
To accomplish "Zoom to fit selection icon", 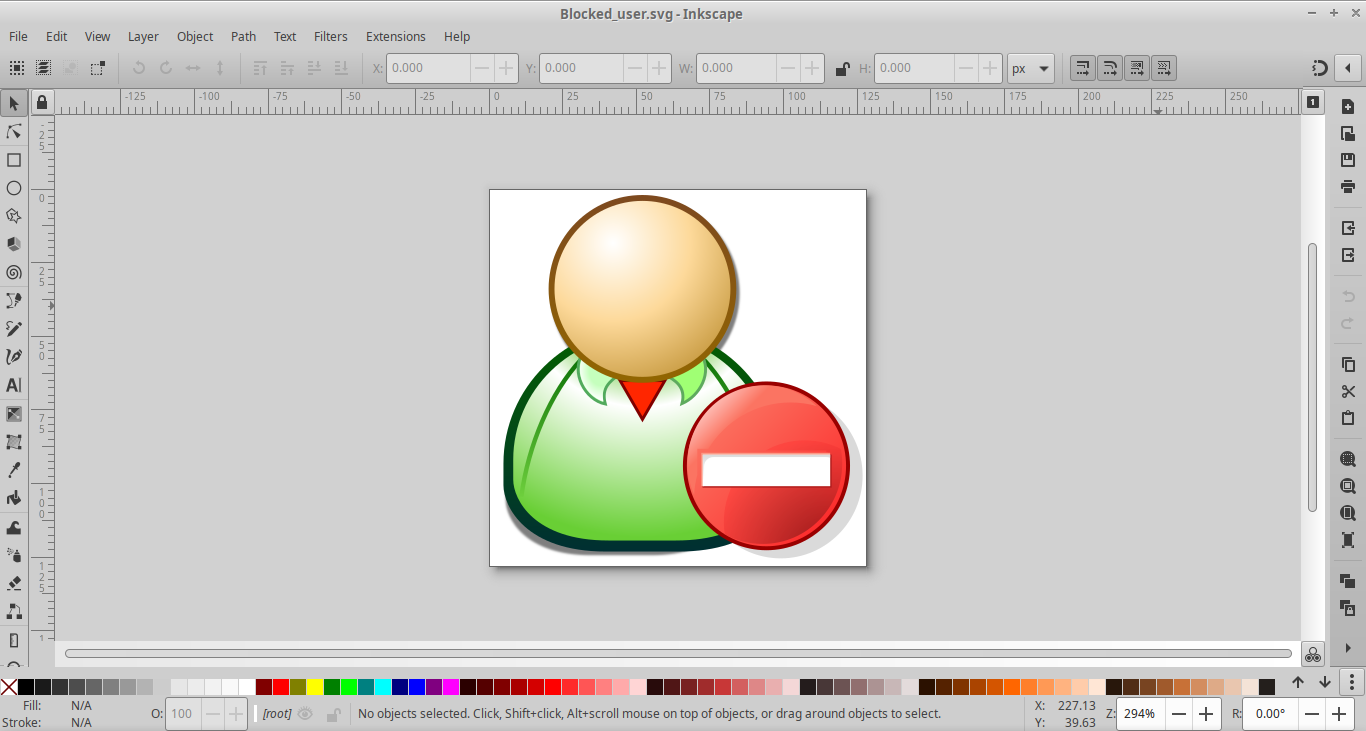I will [1348, 459].
